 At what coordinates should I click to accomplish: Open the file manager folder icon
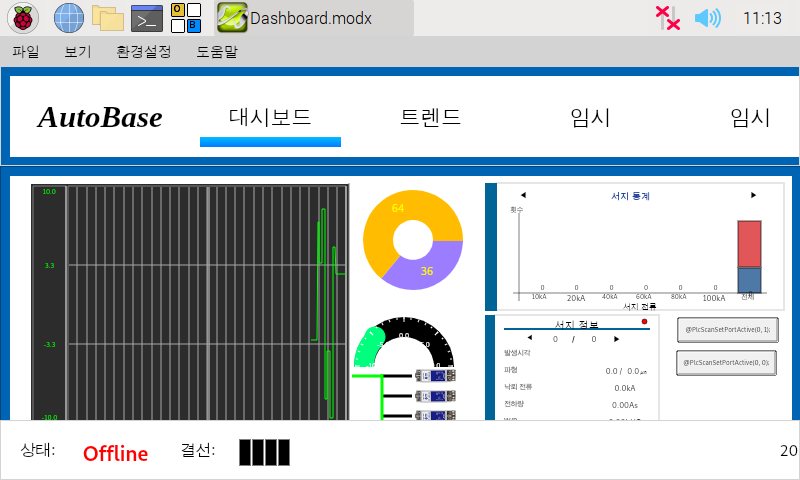pyautogui.click(x=108, y=18)
